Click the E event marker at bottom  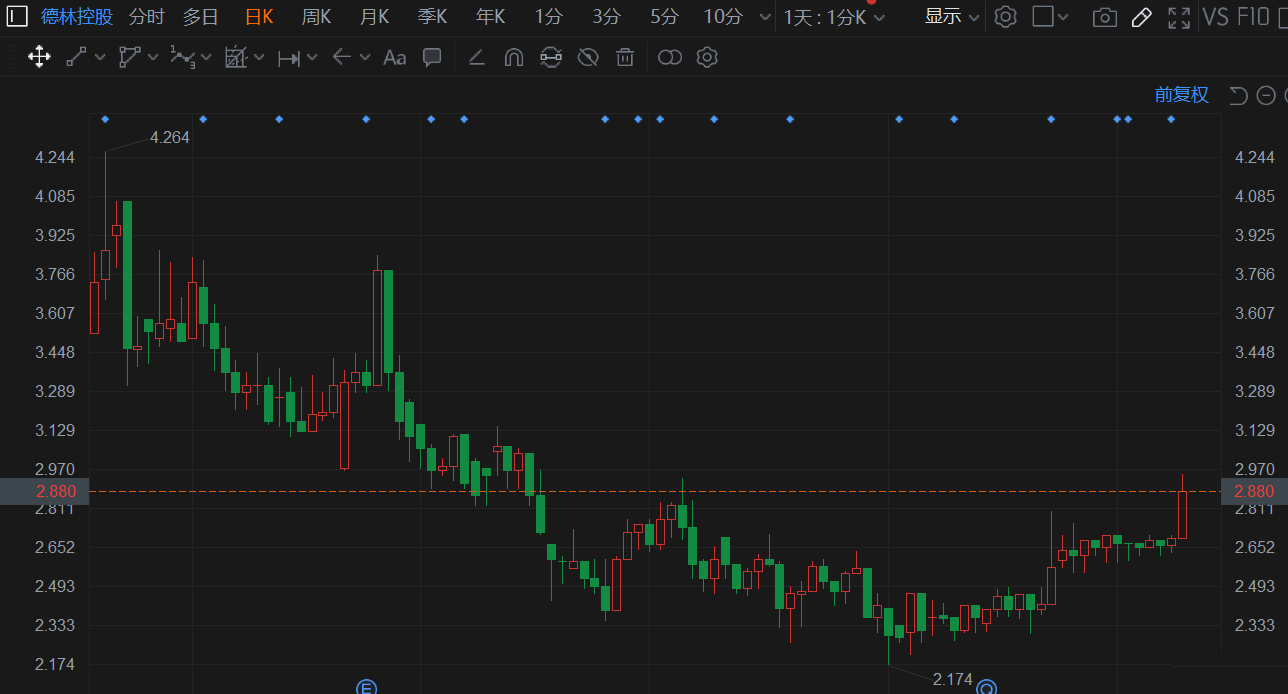coord(366,687)
